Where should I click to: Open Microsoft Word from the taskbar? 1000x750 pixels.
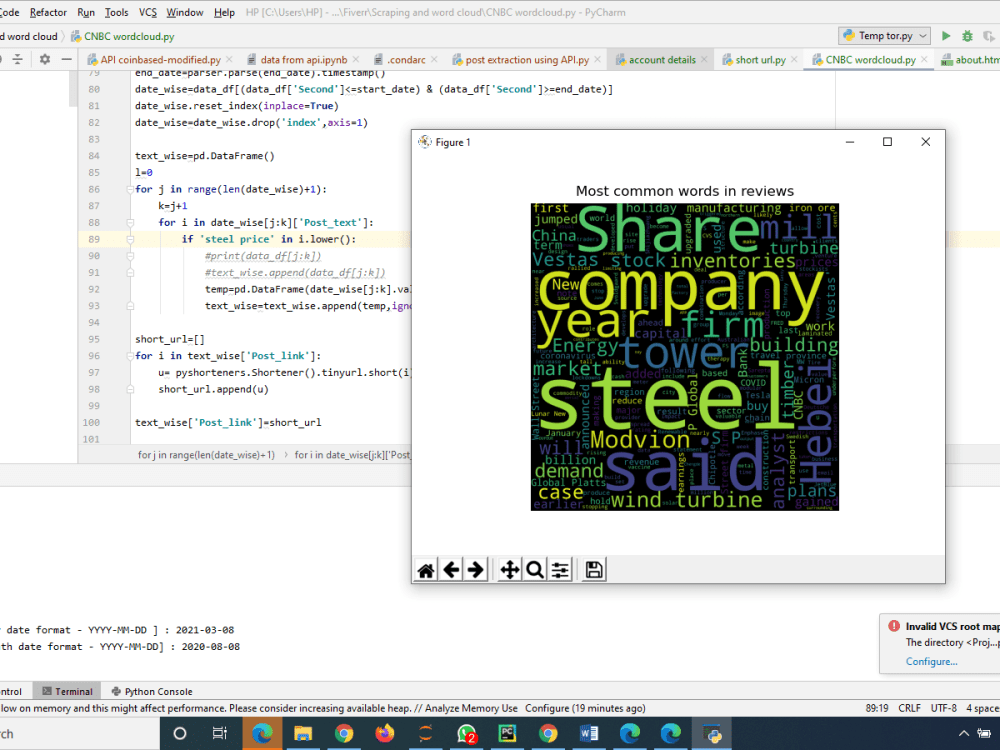point(589,733)
